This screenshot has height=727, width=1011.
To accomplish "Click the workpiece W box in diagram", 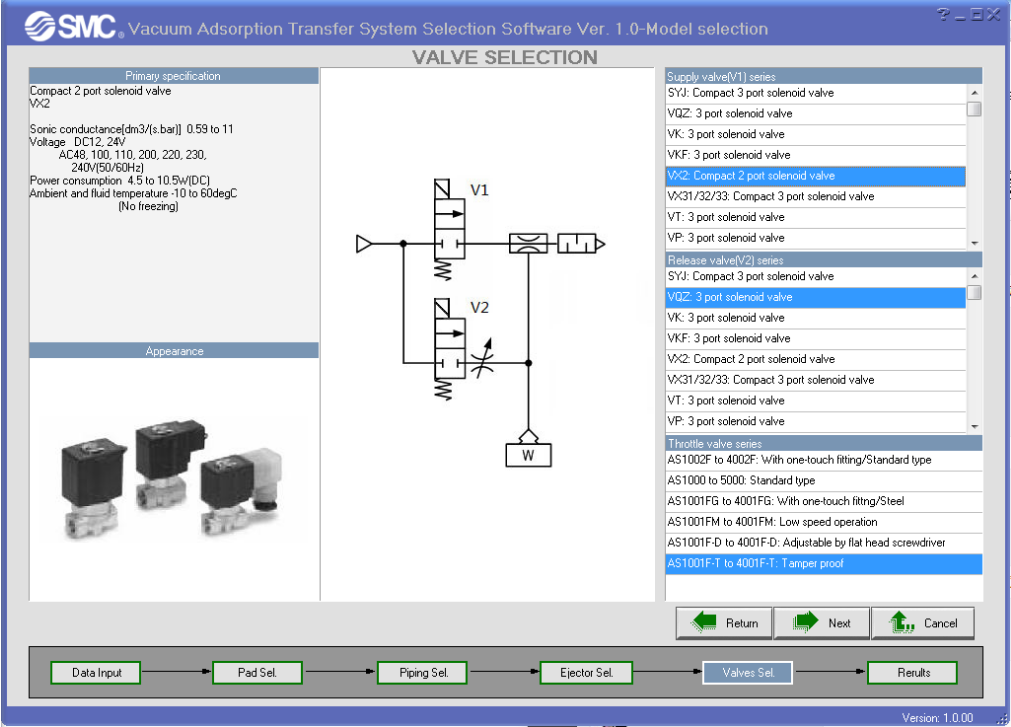I will (528, 455).
